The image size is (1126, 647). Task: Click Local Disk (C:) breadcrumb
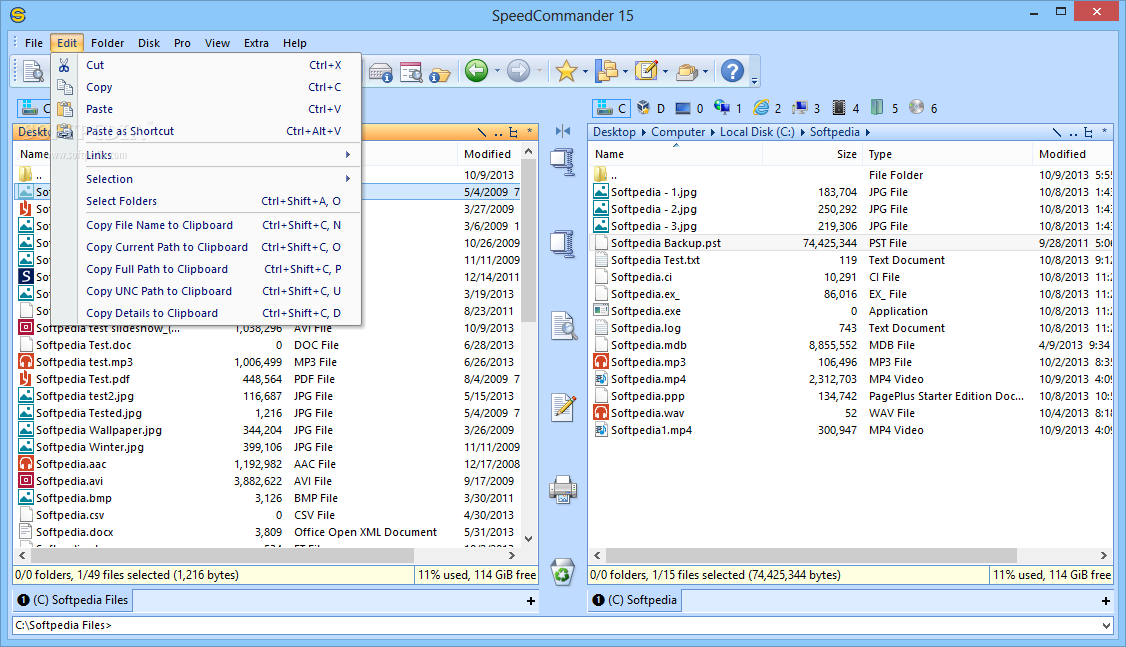(x=757, y=132)
